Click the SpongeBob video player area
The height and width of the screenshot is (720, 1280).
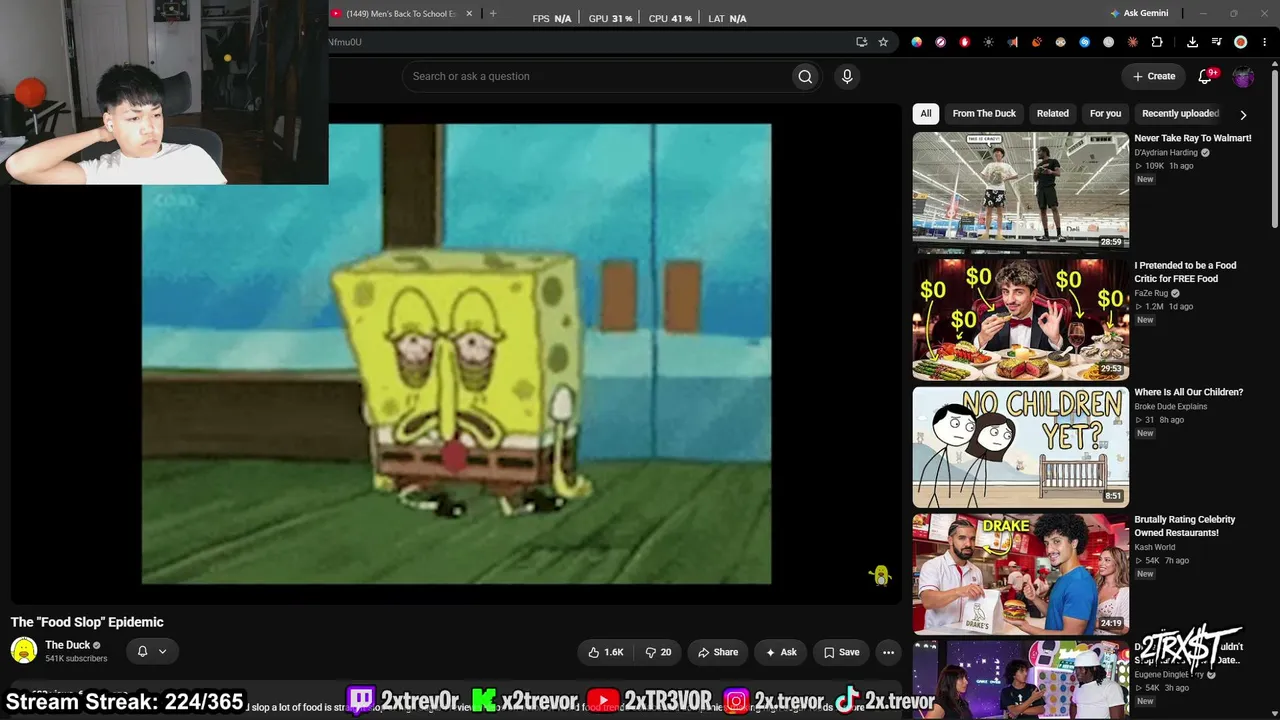point(456,354)
